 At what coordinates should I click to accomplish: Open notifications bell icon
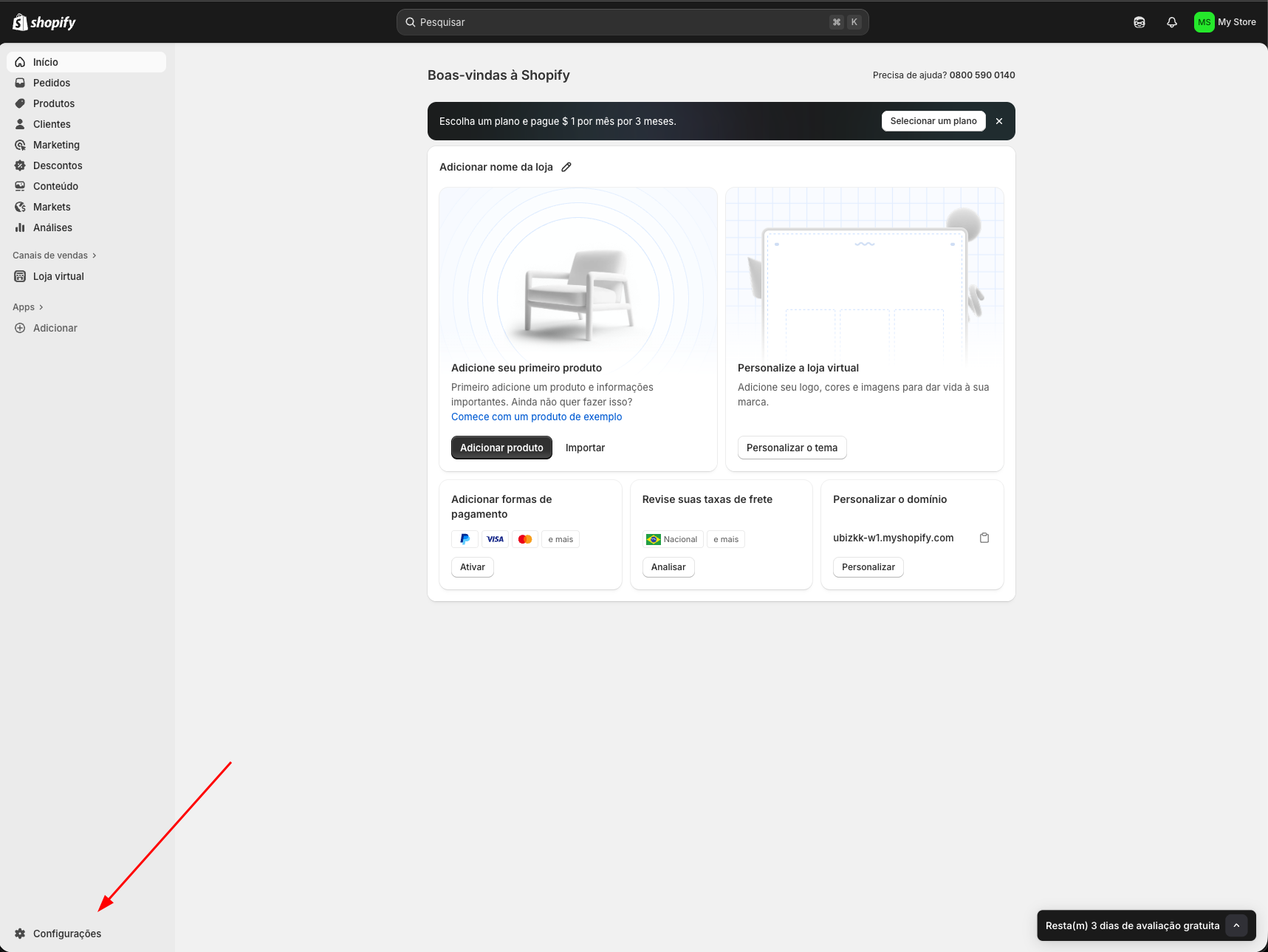(1172, 22)
